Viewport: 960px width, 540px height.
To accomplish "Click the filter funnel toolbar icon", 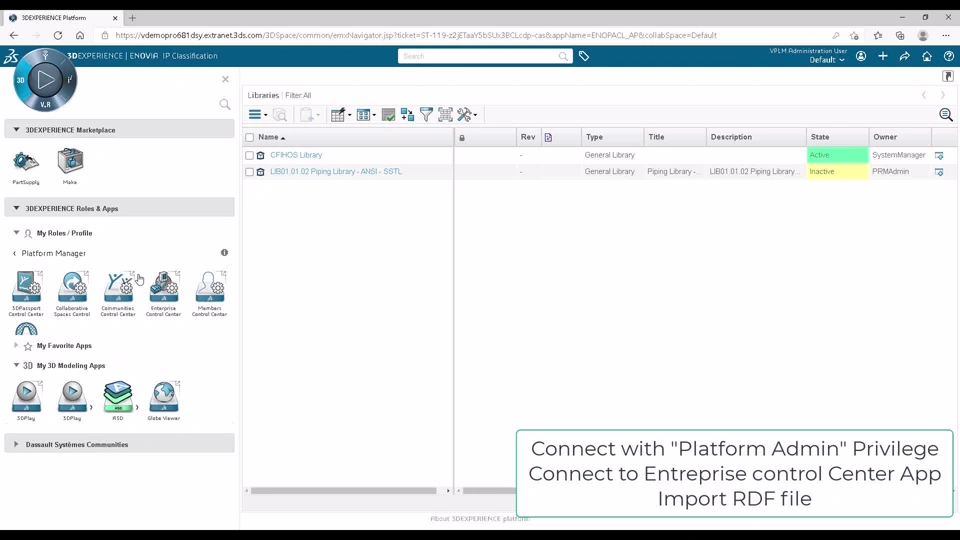I will (x=426, y=114).
